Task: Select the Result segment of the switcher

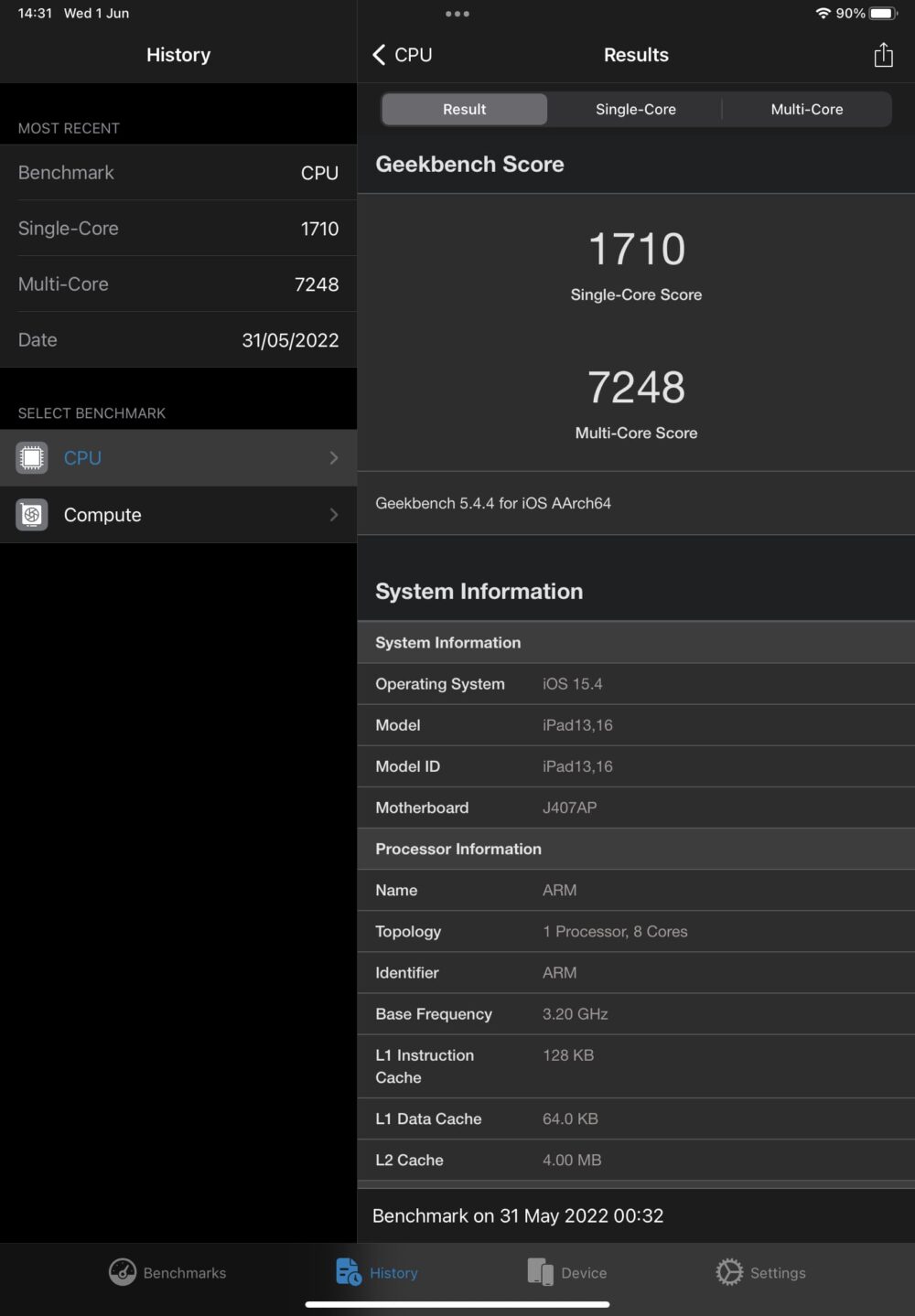Action: pyautogui.click(x=464, y=109)
